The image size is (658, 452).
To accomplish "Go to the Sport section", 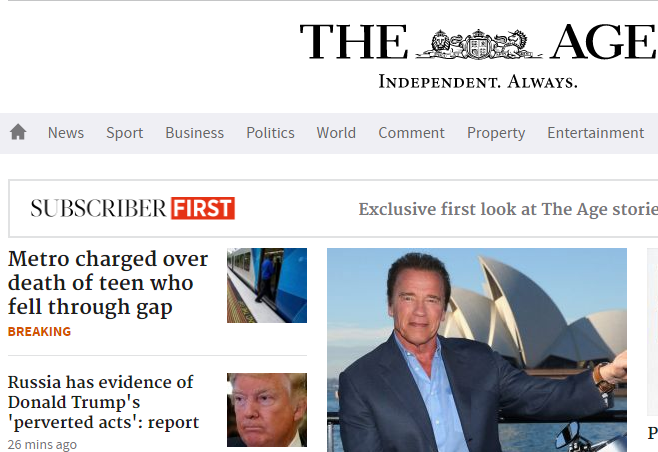I will pos(125,133).
